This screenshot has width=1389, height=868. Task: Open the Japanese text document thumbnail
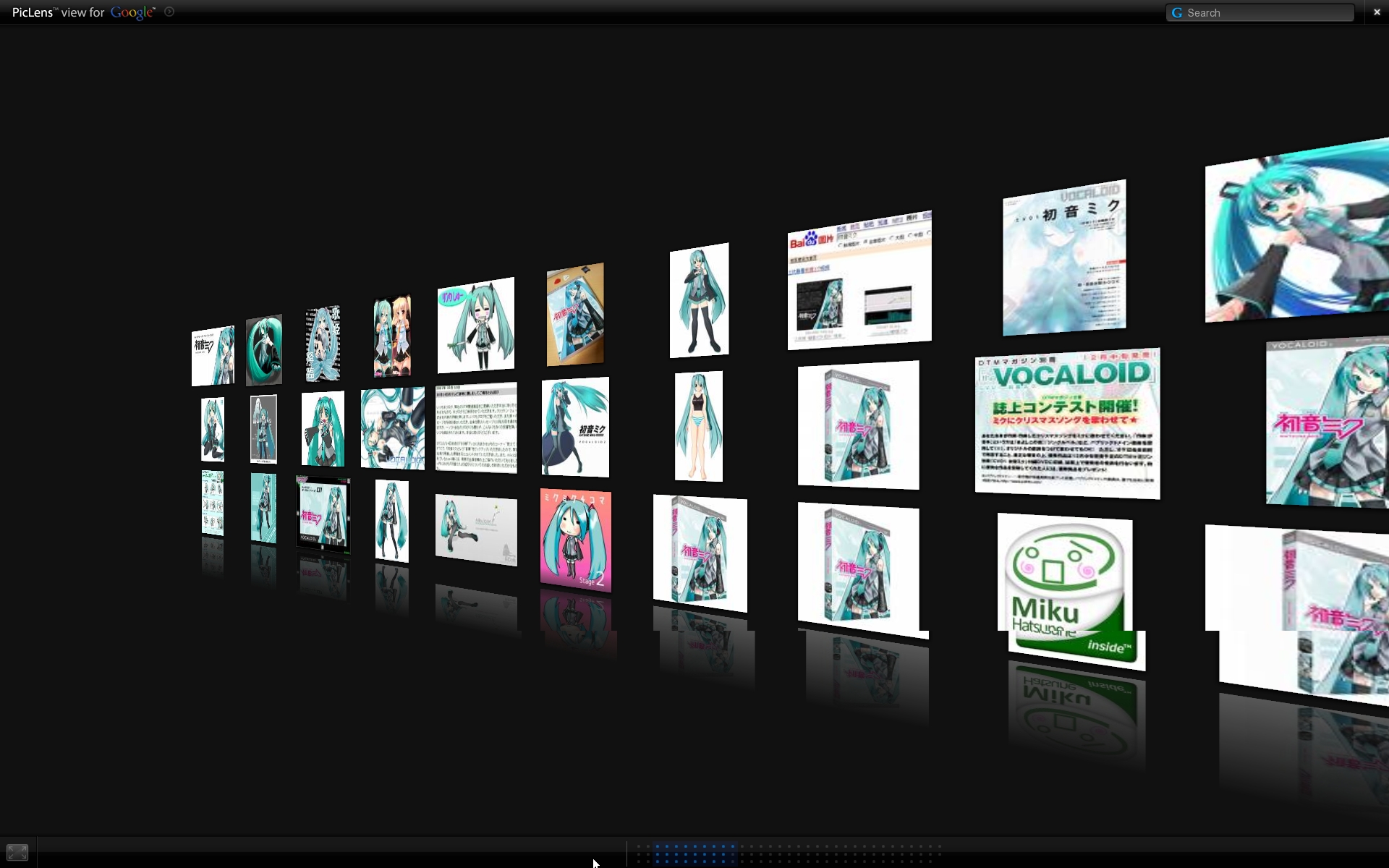(476, 427)
